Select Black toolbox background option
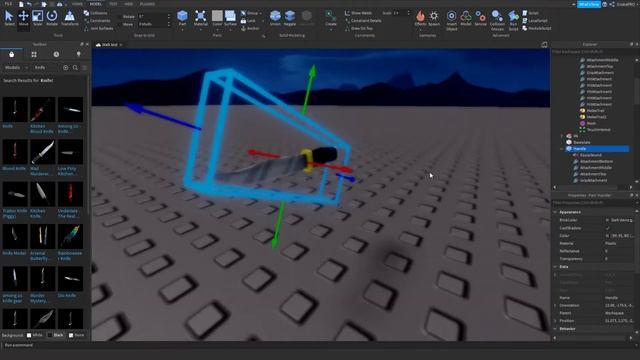The image size is (640, 360). pos(50,335)
